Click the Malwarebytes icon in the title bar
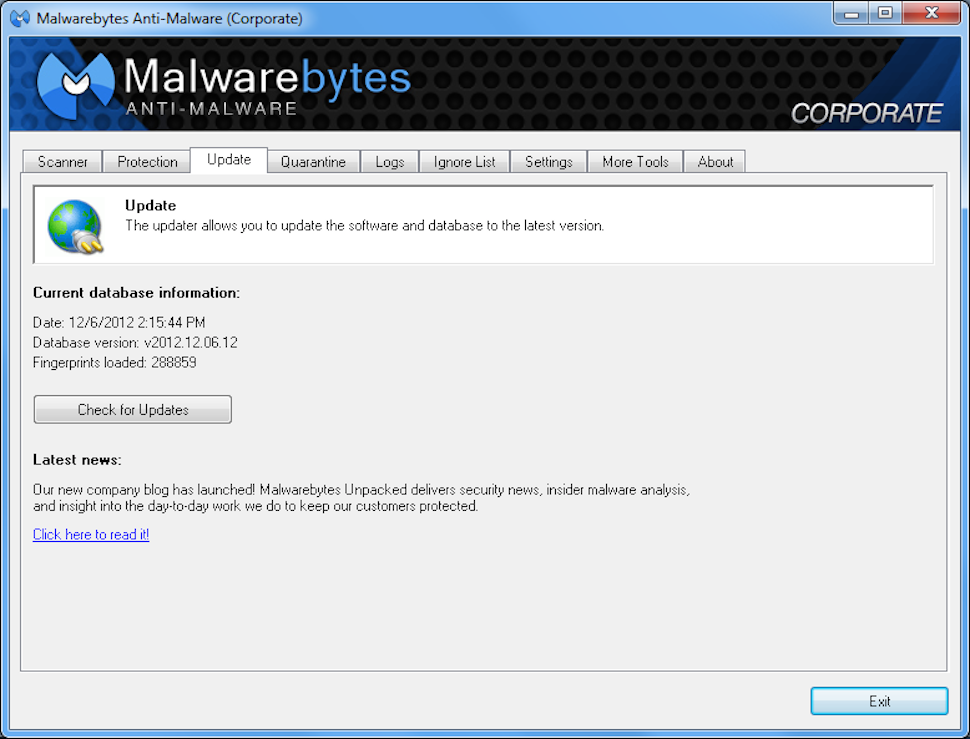This screenshot has height=739, width=970. click(18, 17)
